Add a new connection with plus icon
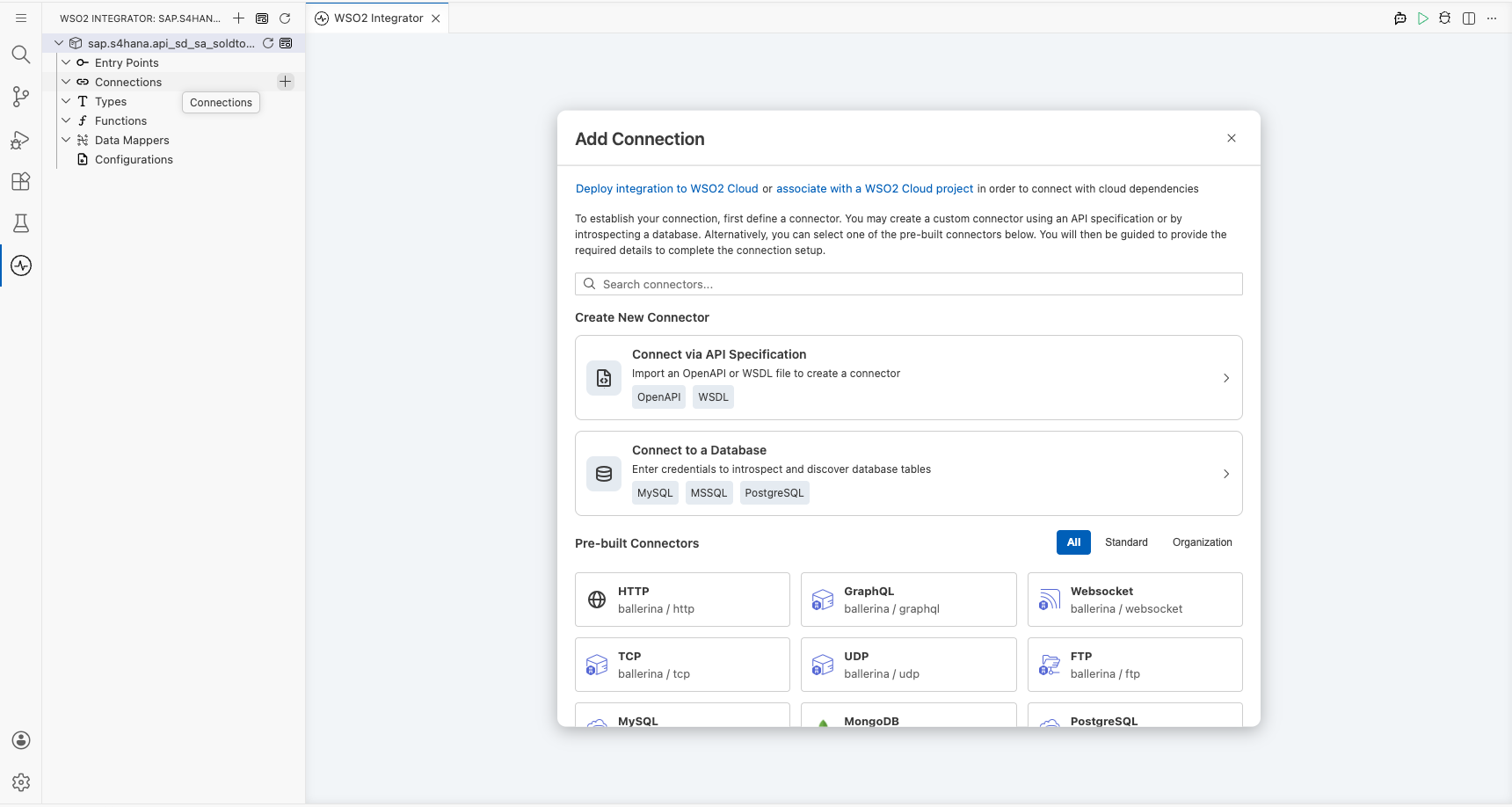The width and height of the screenshot is (1512, 807). [286, 82]
